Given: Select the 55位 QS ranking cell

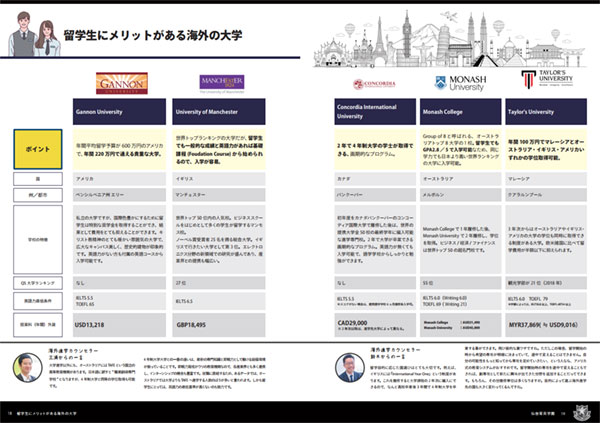Looking at the screenshot, I should point(461,283).
